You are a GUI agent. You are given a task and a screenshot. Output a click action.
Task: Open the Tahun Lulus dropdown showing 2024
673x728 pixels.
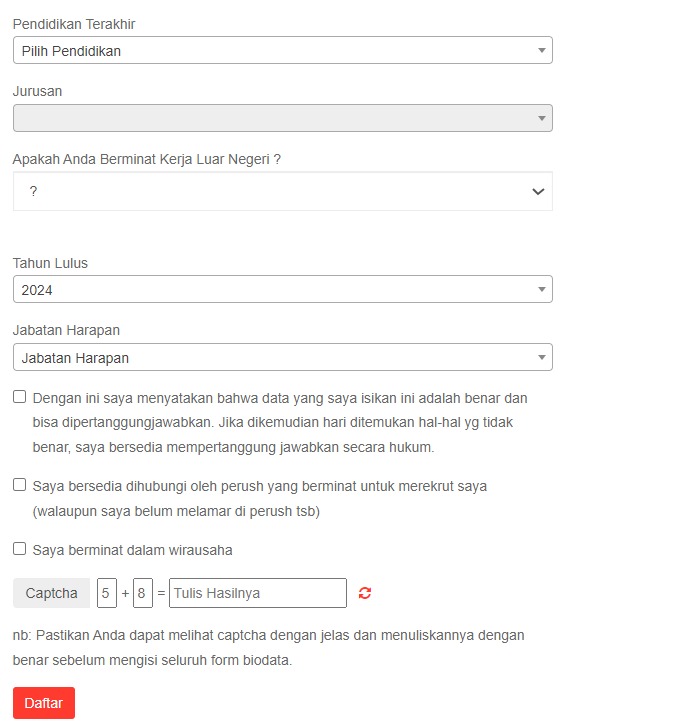(283, 289)
